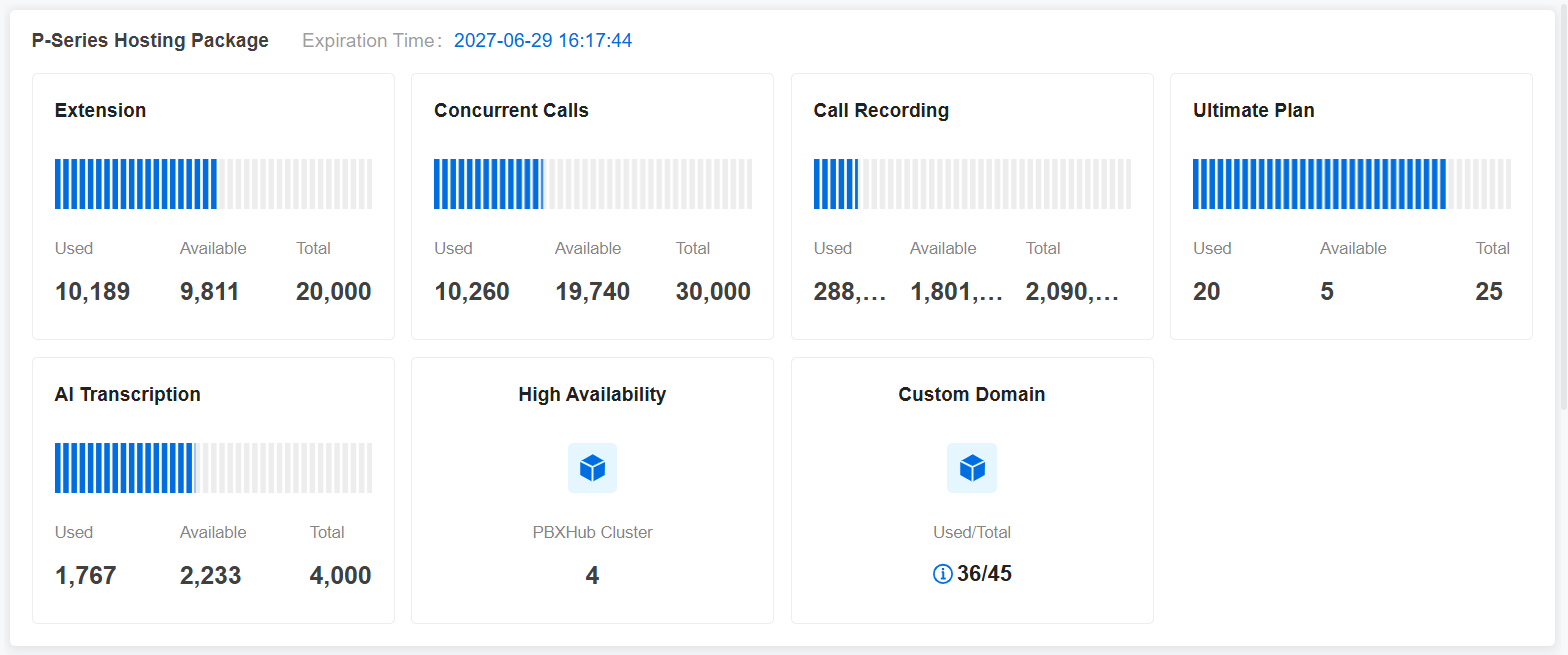This screenshot has width=1568, height=655.
Task: Click the Concurrent Calls card title
Action: pyautogui.click(x=511, y=111)
